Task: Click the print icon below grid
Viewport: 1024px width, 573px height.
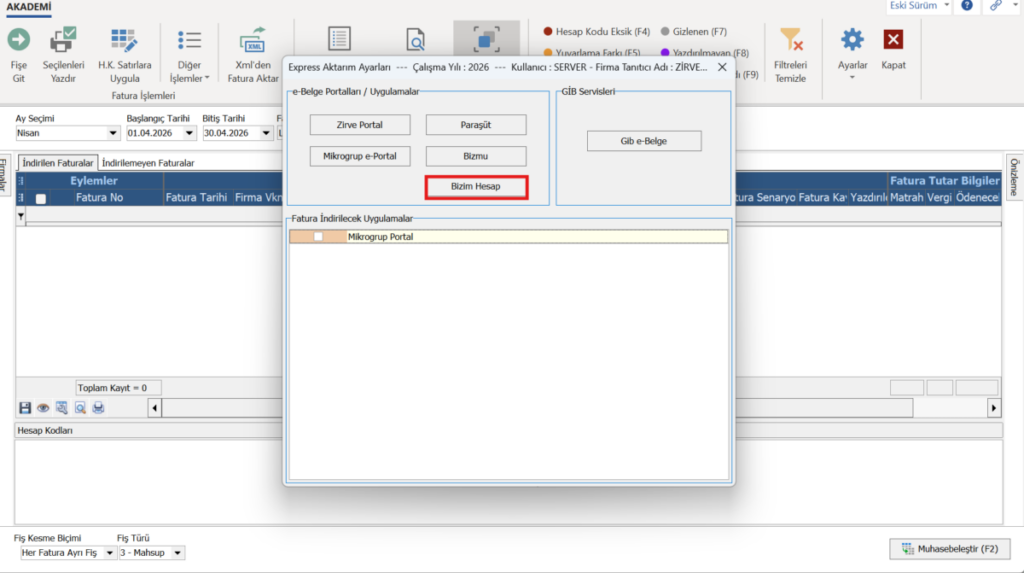Action: pyautogui.click(x=98, y=408)
